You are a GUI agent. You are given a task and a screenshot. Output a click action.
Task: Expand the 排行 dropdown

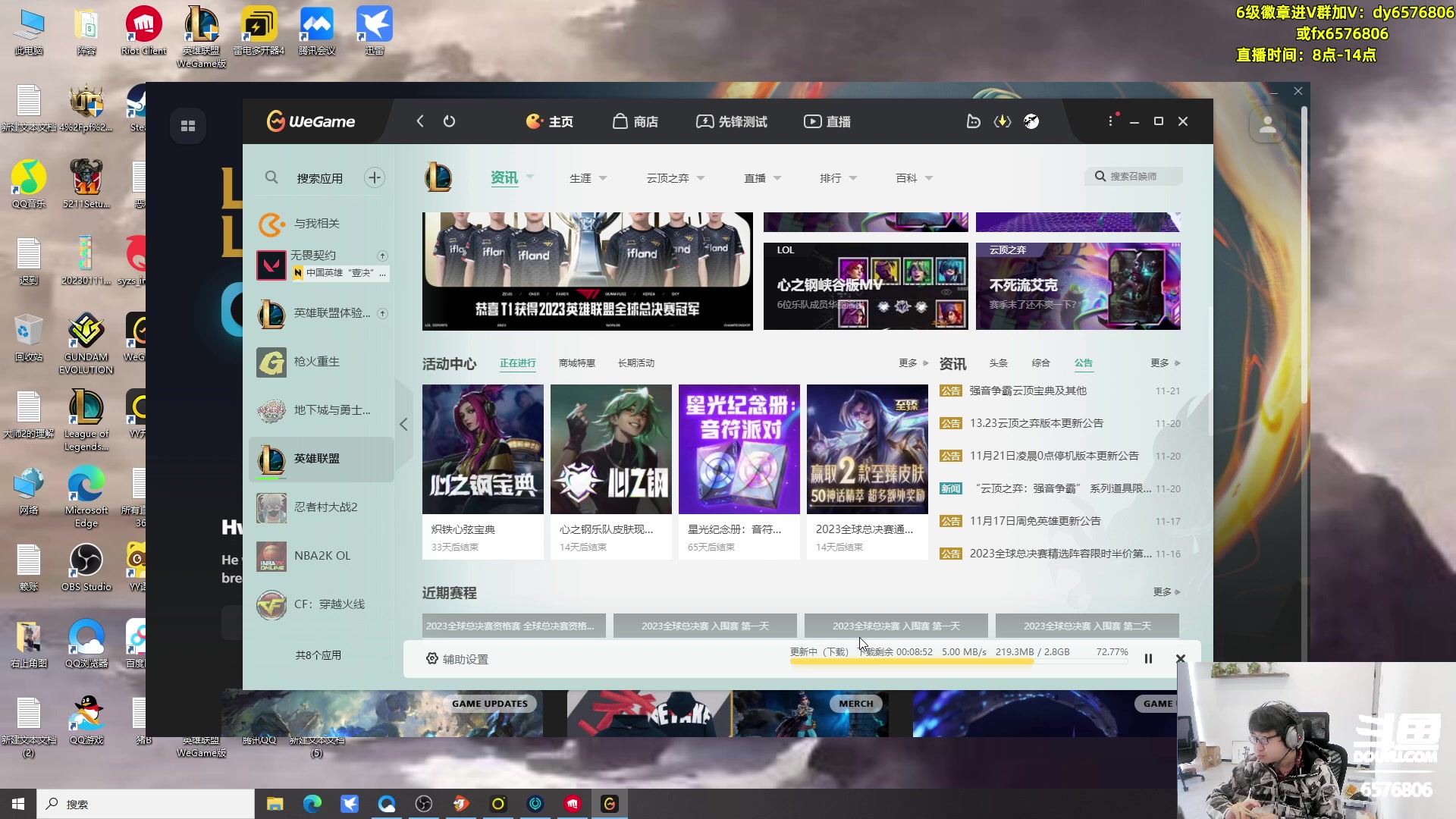(853, 178)
